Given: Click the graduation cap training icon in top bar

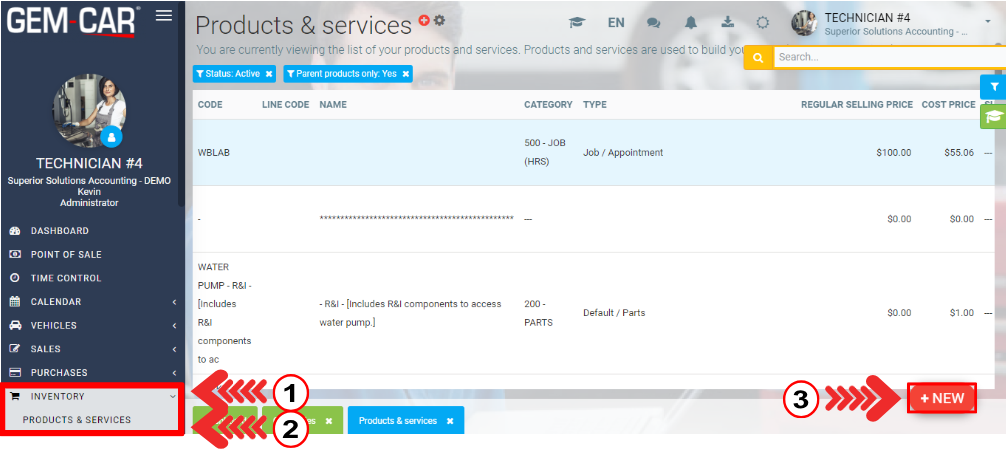Looking at the screenshot, I should pos(577,23).
